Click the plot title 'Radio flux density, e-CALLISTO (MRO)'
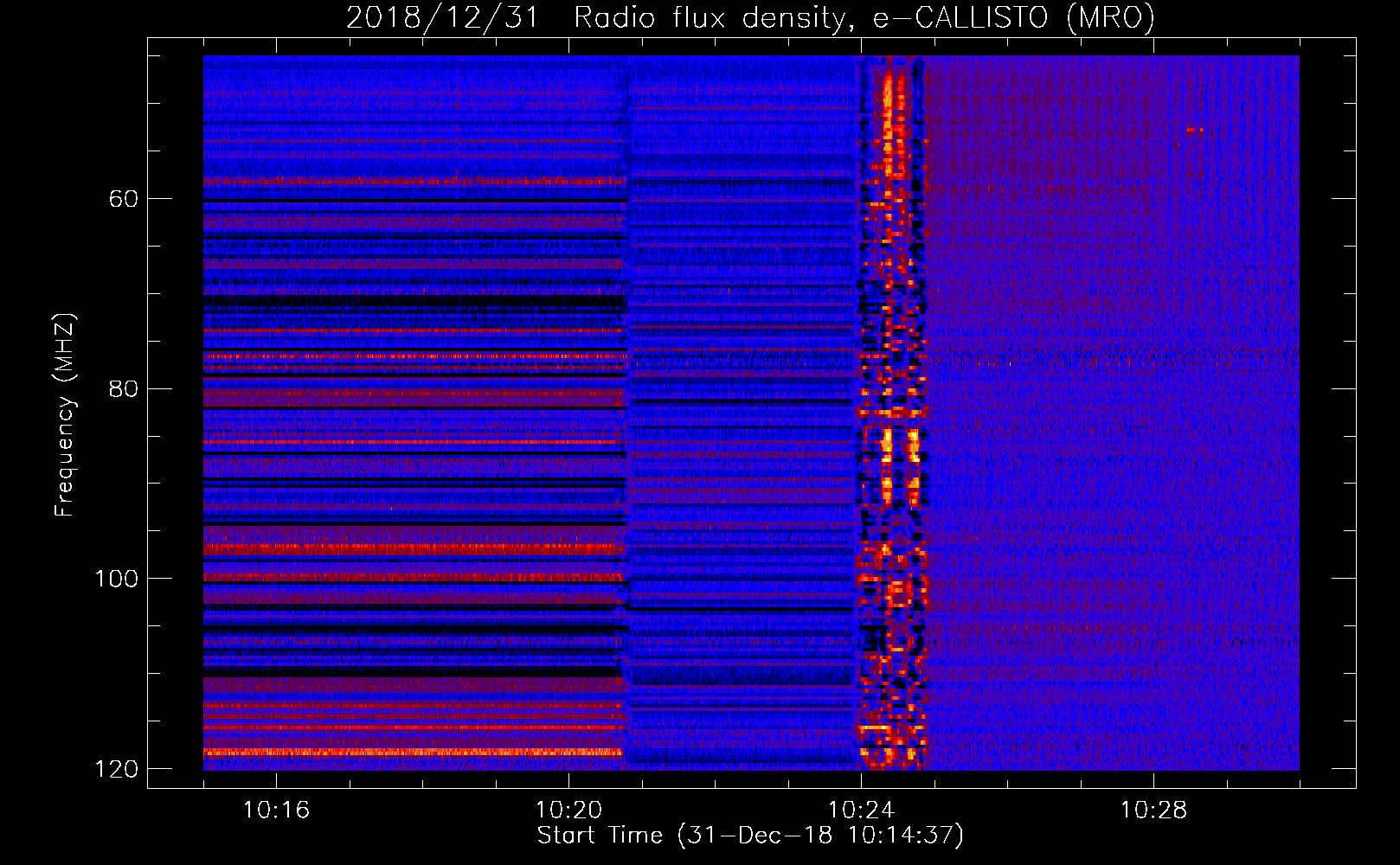The width and height of the screenshot is (1400, 865). [864, 17]
